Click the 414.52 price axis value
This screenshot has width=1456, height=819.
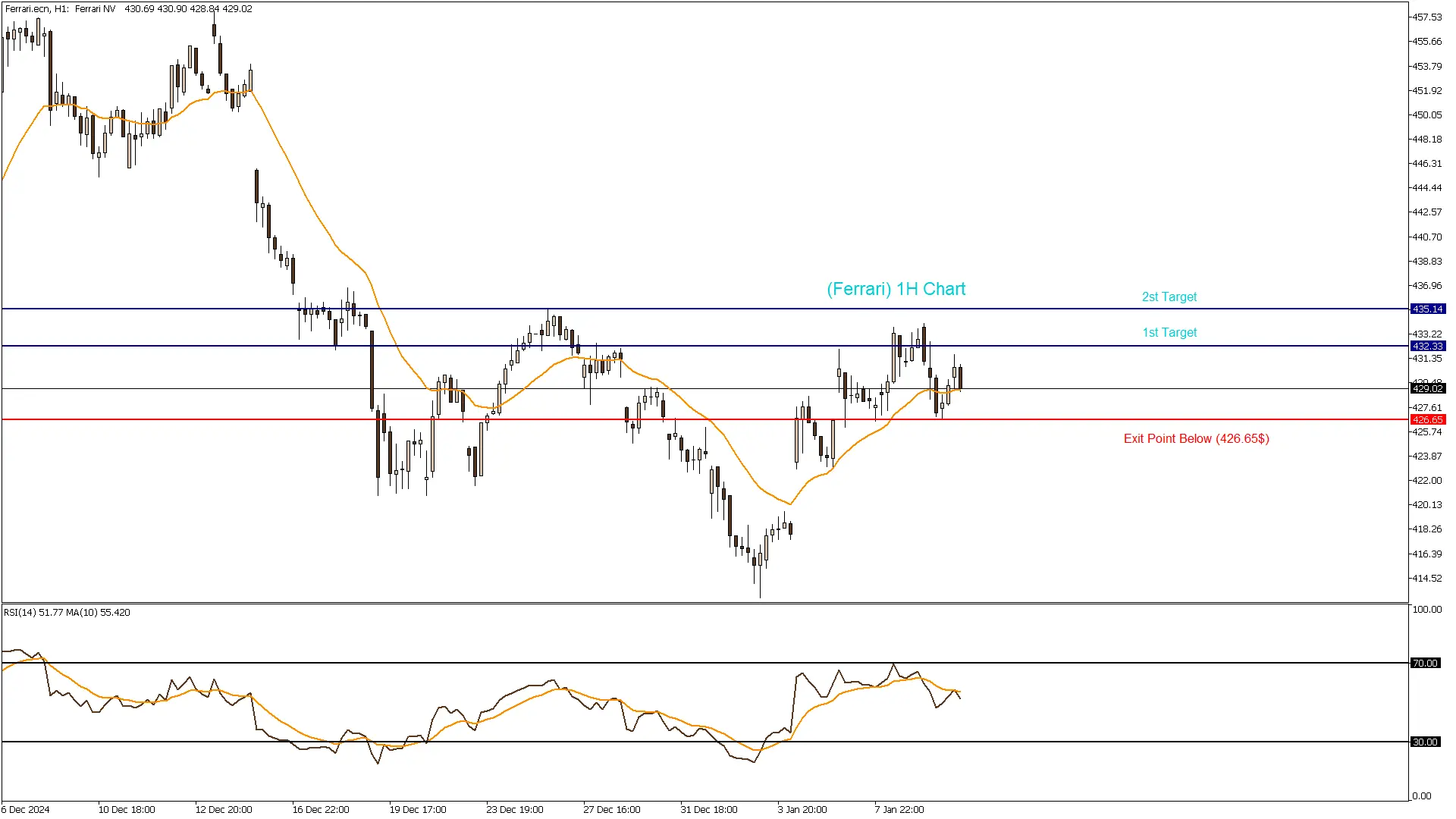1426,579
